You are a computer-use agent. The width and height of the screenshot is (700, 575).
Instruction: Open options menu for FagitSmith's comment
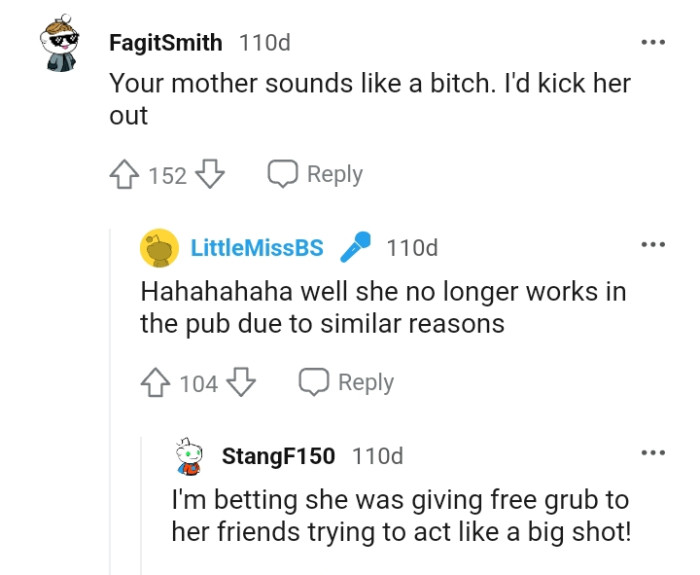[652, 43]
